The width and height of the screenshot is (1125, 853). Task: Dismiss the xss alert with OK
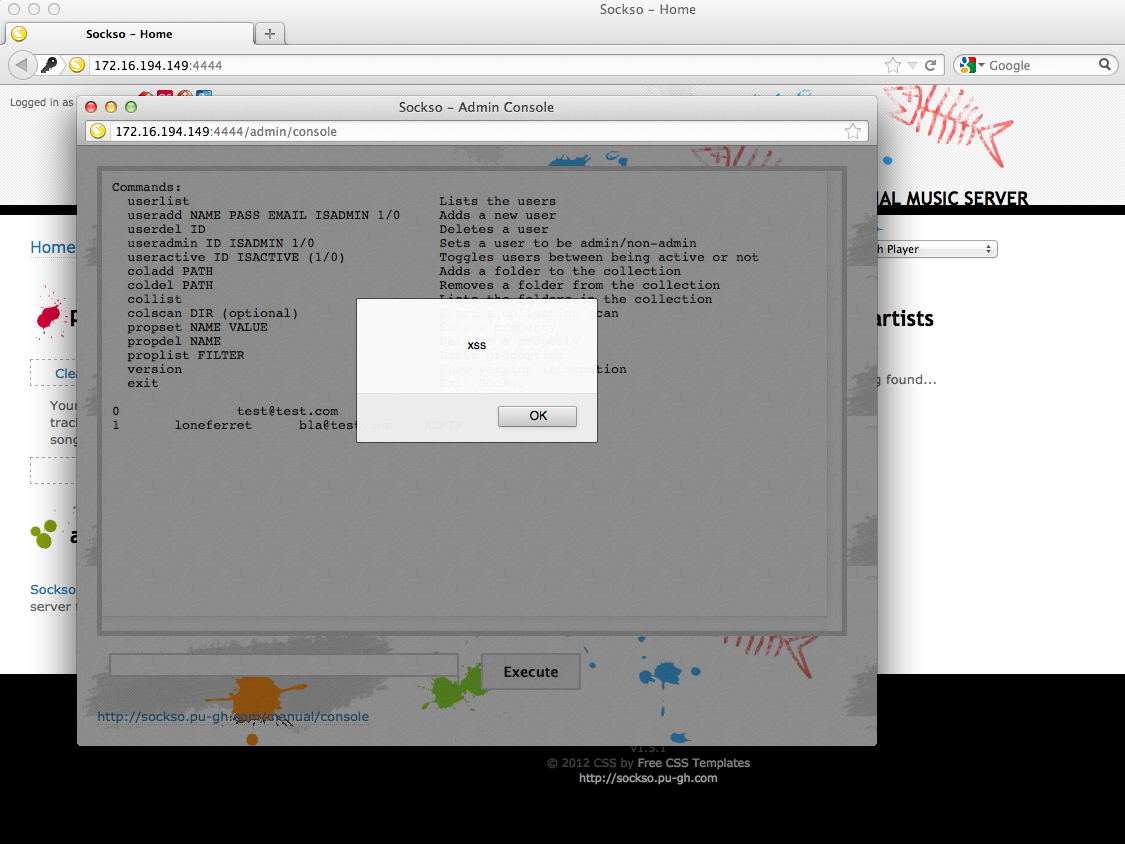(537, 416)
